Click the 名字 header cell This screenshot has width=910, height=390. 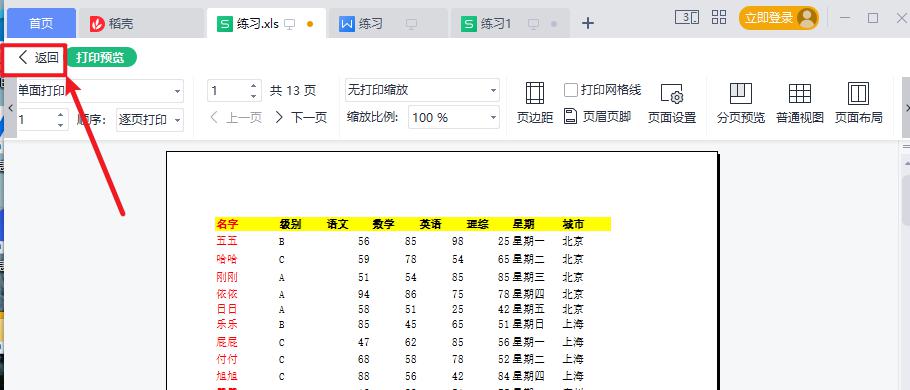[x=228, y=224]
